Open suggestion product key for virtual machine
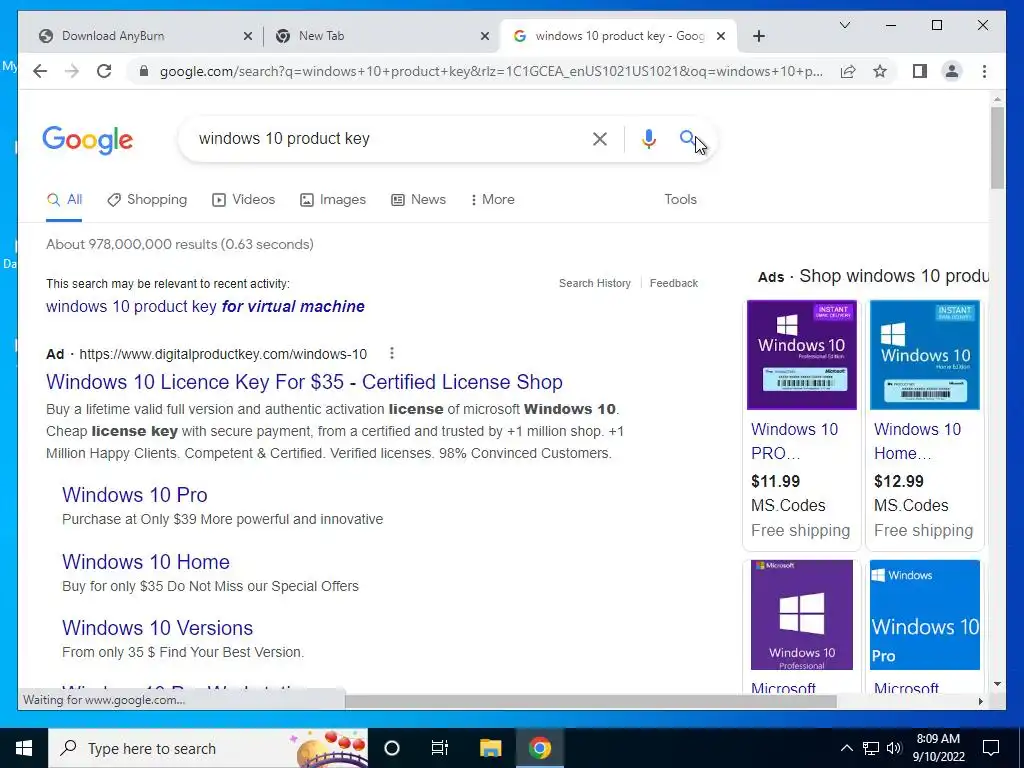The width and height of the screenshot is (1024, 768). point(205,306)
